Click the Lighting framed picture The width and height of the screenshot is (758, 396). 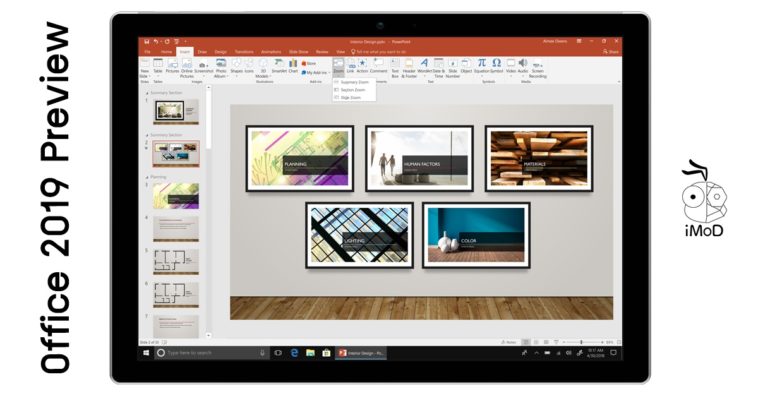point(360,235)
